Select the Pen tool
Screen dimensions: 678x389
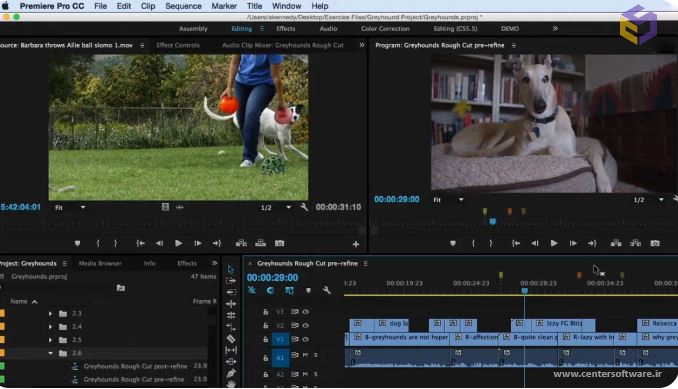(x=231, y=373)
